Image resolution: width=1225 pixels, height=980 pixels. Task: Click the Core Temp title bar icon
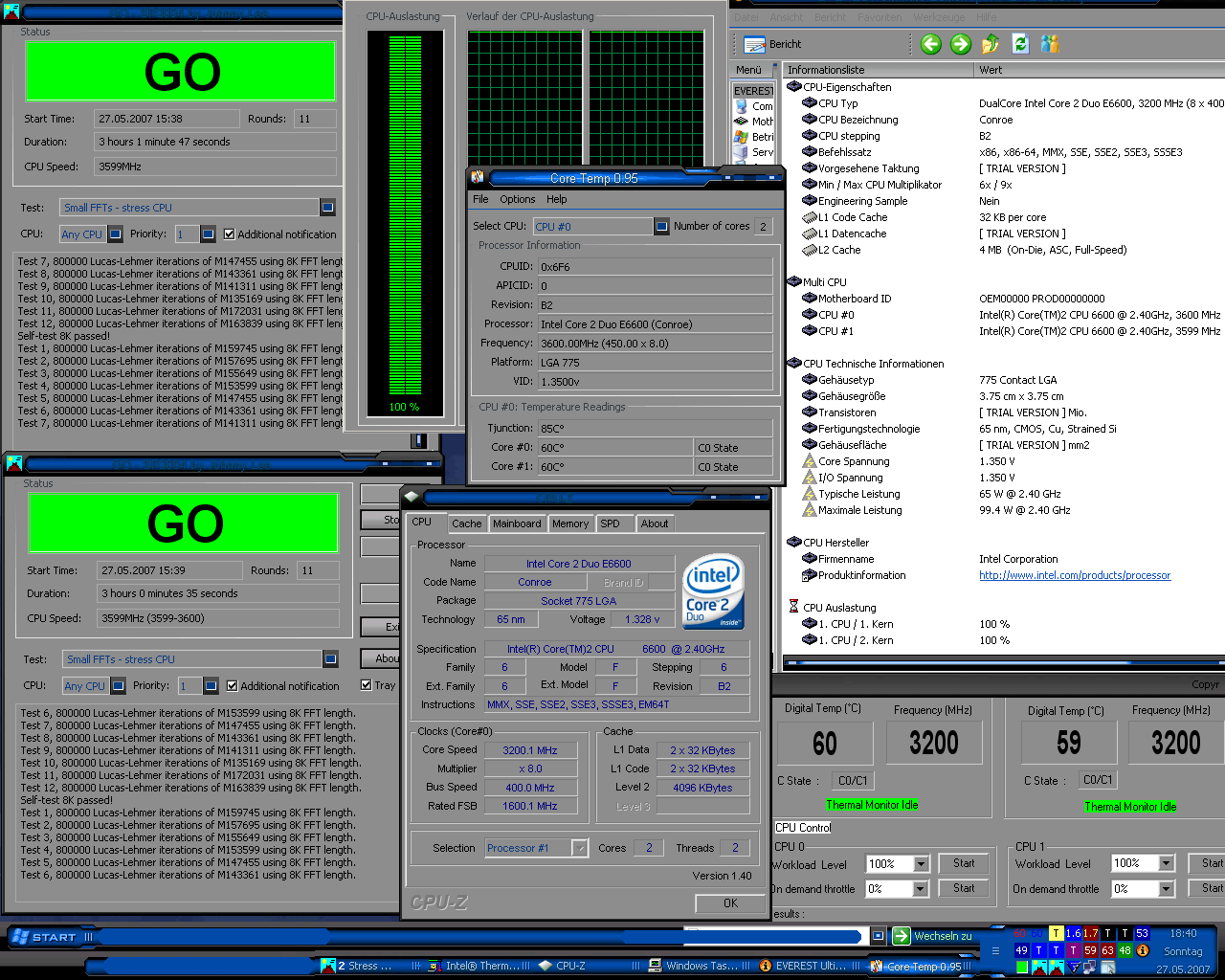(477, 177)
